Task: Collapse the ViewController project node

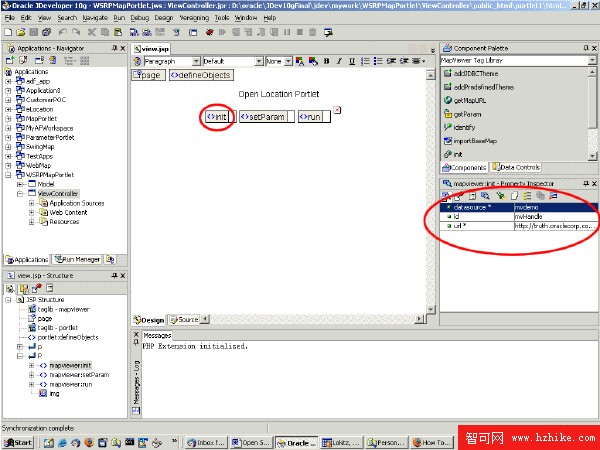Action: [20, 194]
